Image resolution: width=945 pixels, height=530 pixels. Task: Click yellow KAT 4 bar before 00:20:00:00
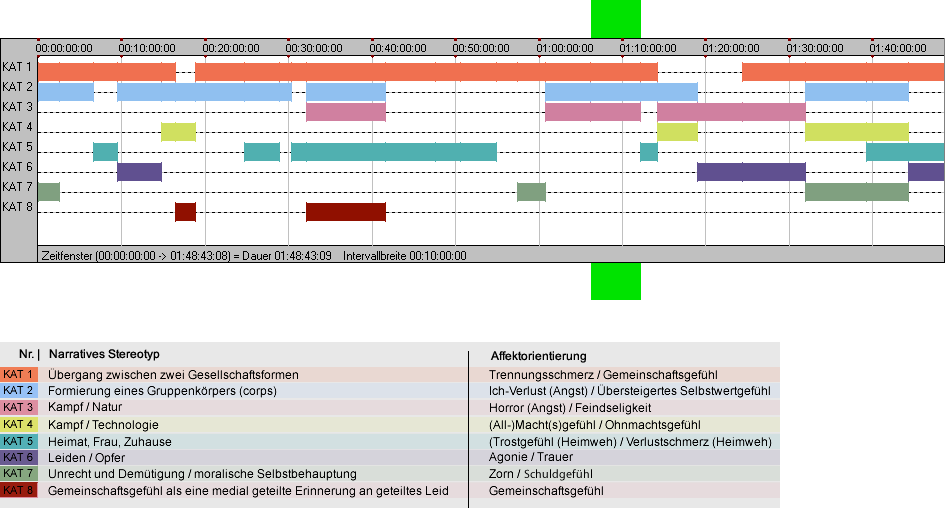pos(178,132)
